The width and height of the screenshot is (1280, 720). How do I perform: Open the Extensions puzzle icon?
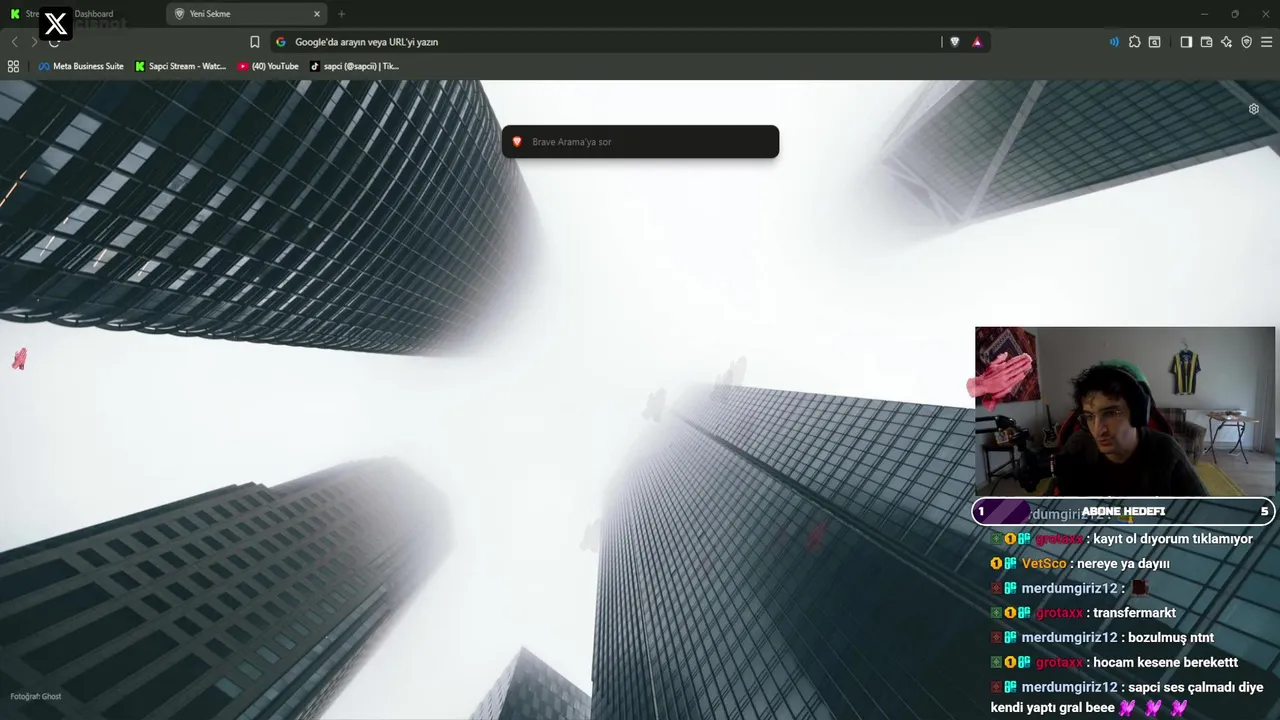1134,42
